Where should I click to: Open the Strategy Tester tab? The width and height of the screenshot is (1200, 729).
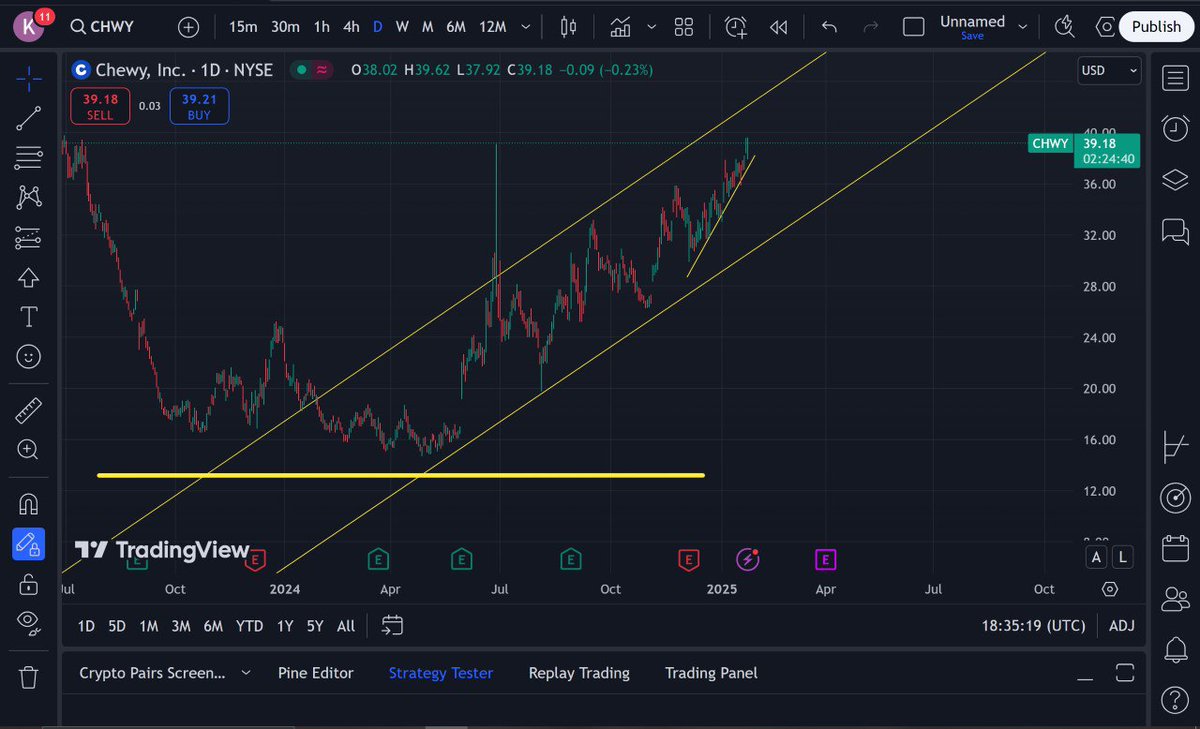coord(441,673)
